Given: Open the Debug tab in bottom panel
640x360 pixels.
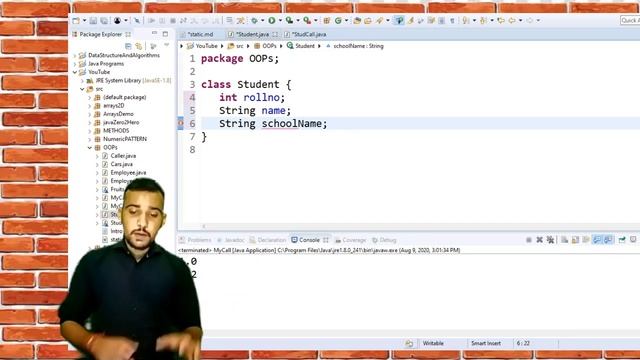Looking at the screenshot, I should 384,240.
